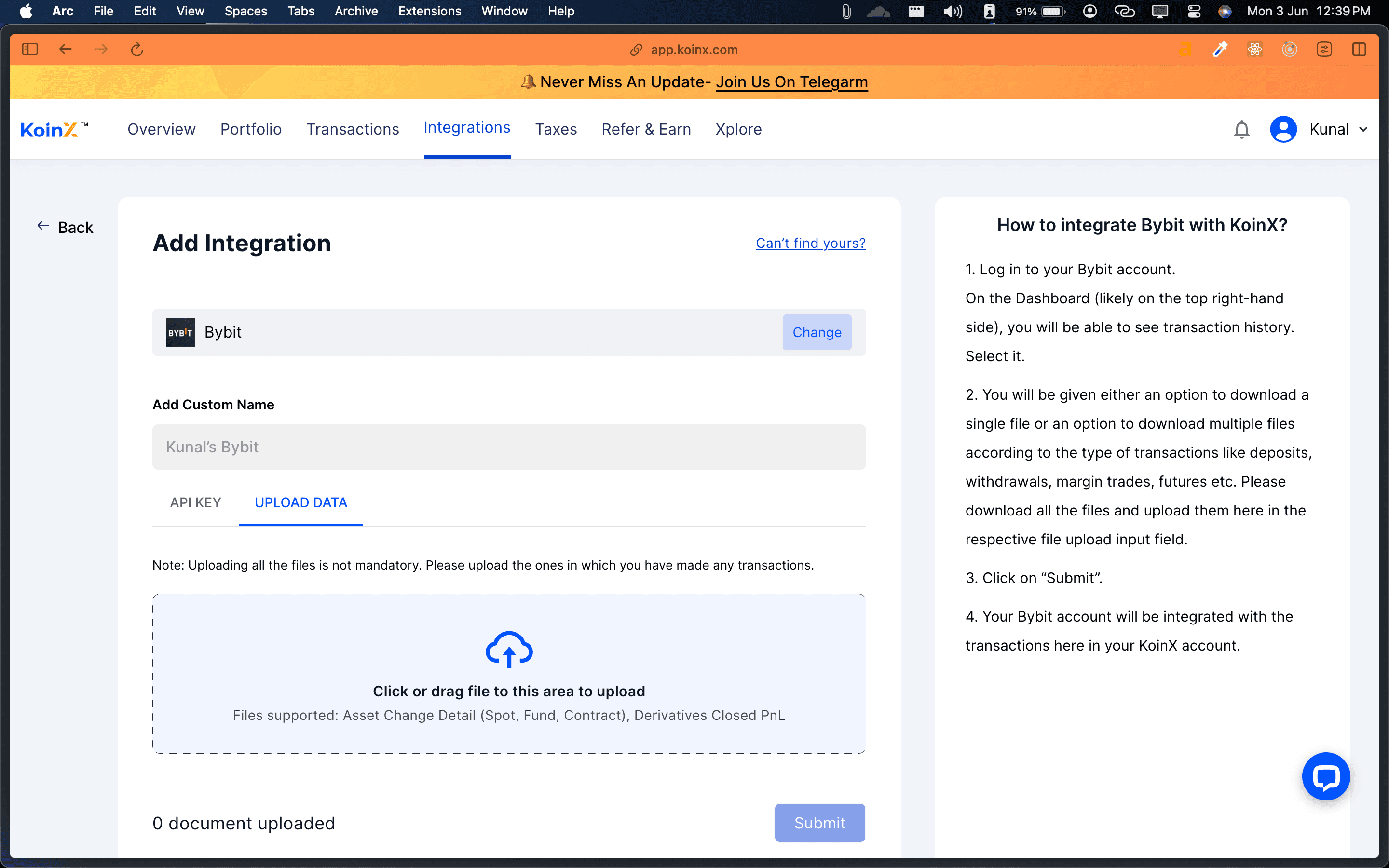Open the React Developer Tools extension
This screenshot has width=1389, height=868.
click(x=1255, y=49)
